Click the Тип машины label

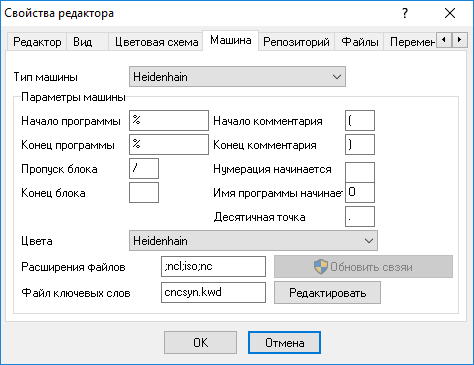46,77
